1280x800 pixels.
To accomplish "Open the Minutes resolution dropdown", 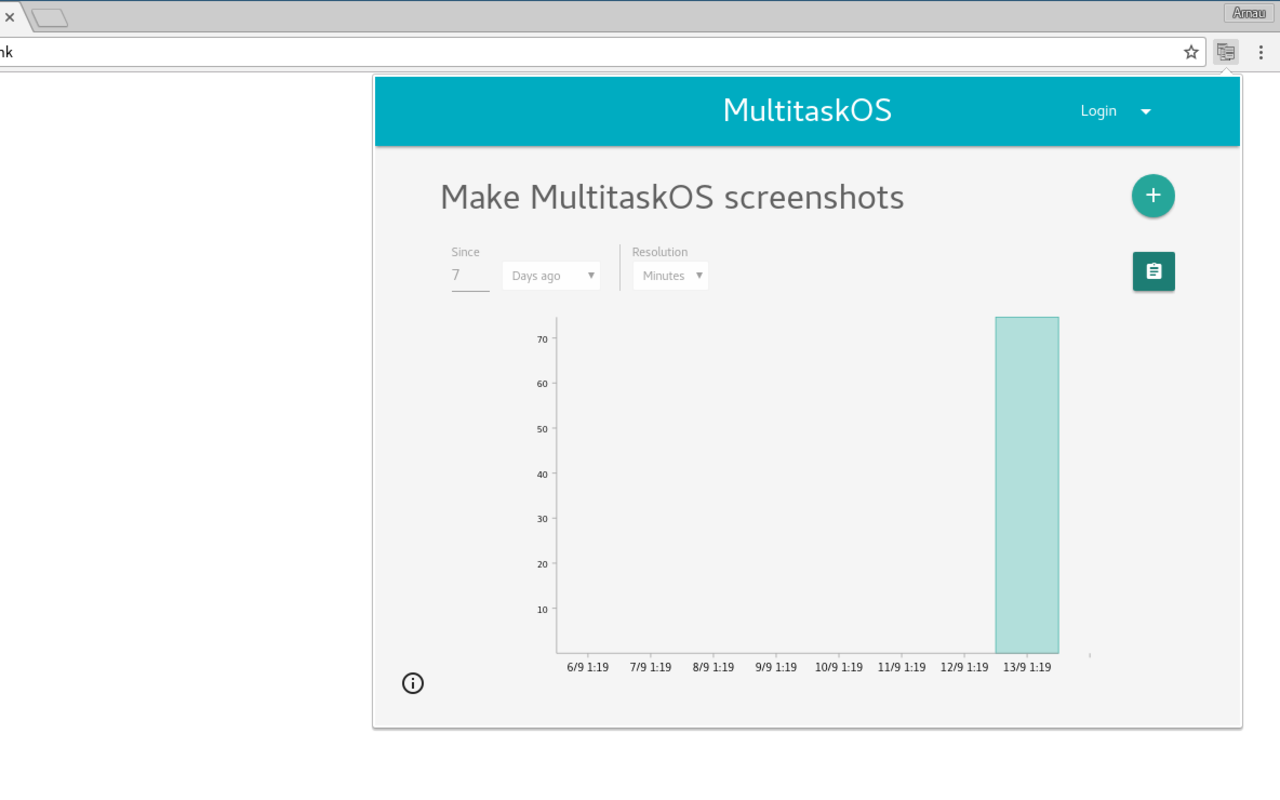I will tap(670, 275).
